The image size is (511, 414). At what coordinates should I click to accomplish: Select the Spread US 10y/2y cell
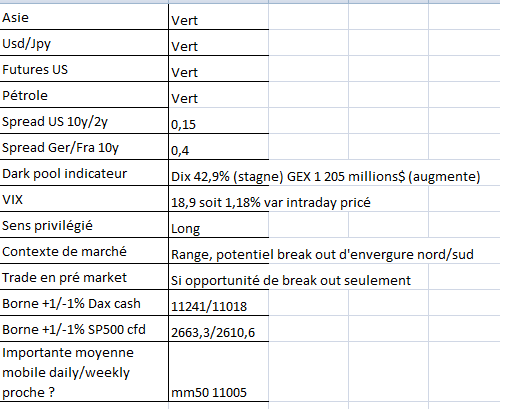click(x=84, y=121)
